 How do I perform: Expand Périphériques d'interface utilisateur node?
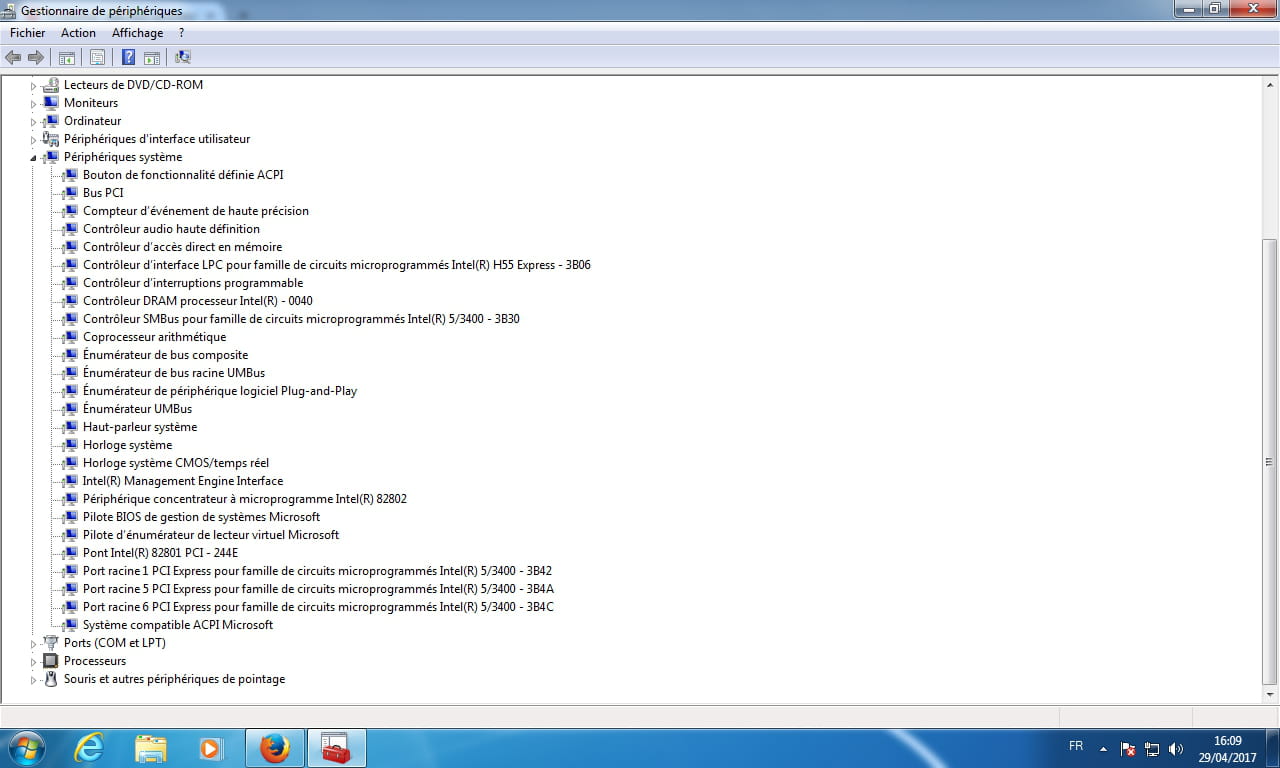click(x=33, y=140)
